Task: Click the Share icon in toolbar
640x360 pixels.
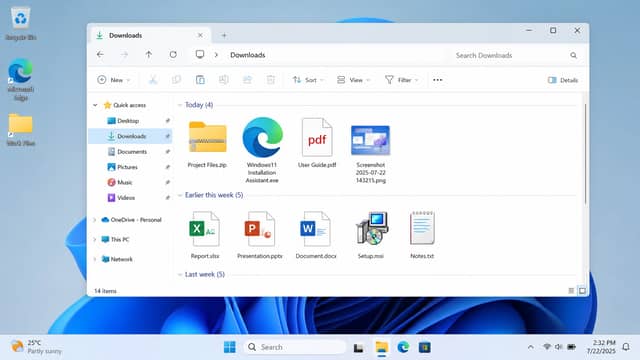Action: (x=247, y=80)
